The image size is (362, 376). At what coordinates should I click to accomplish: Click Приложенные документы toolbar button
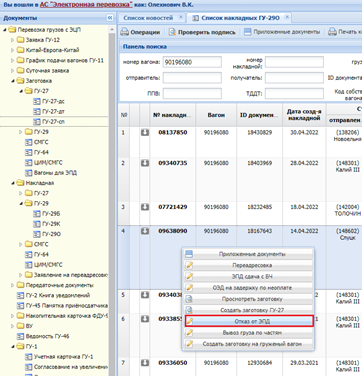coord(282,32)
